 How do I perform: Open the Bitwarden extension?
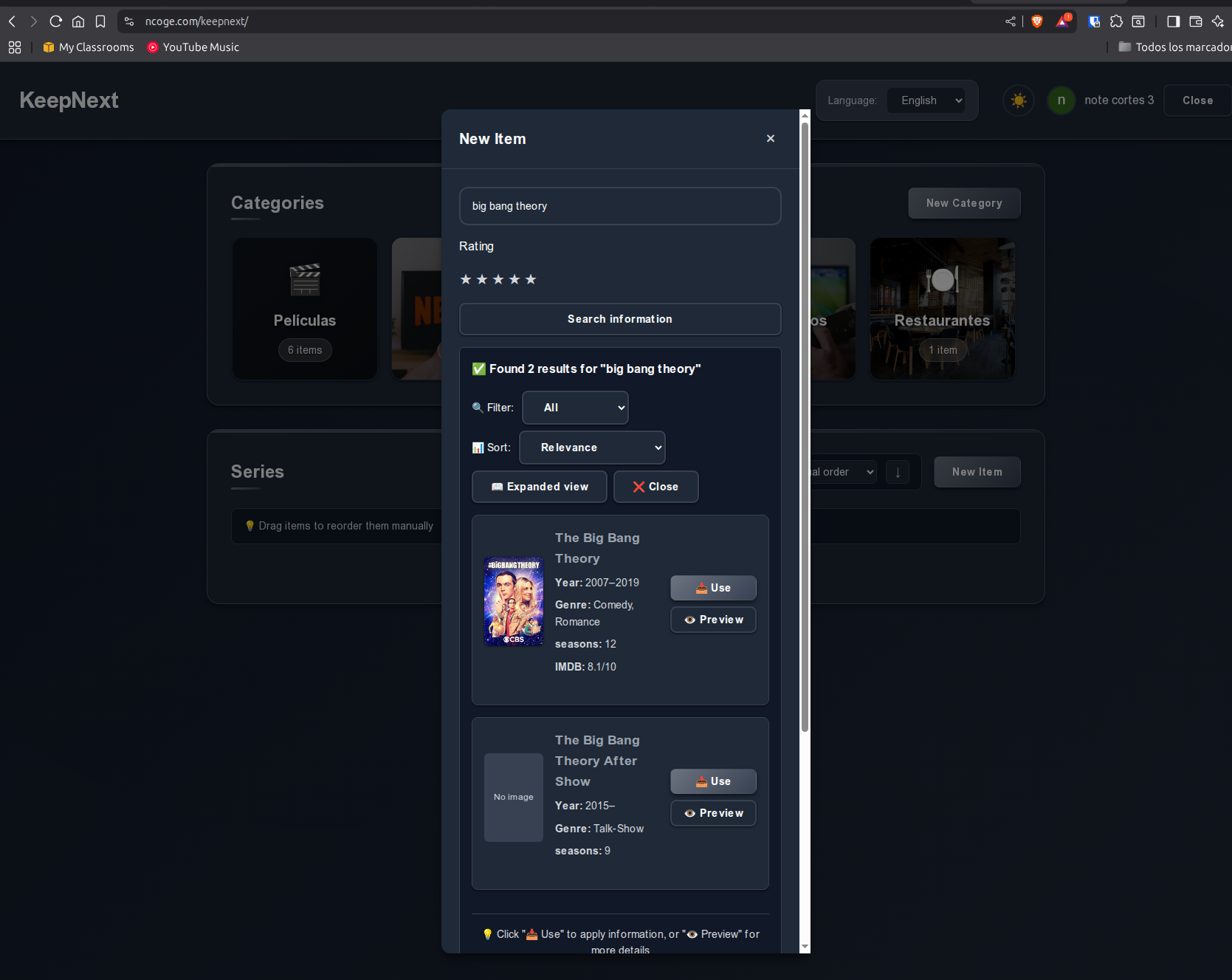1094,21
